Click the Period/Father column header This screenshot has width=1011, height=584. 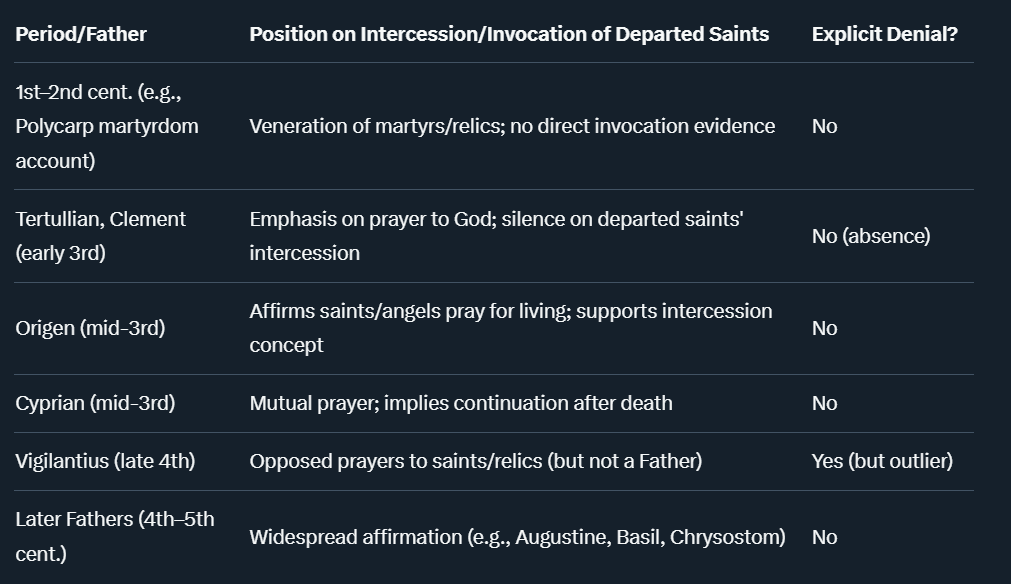81,34
